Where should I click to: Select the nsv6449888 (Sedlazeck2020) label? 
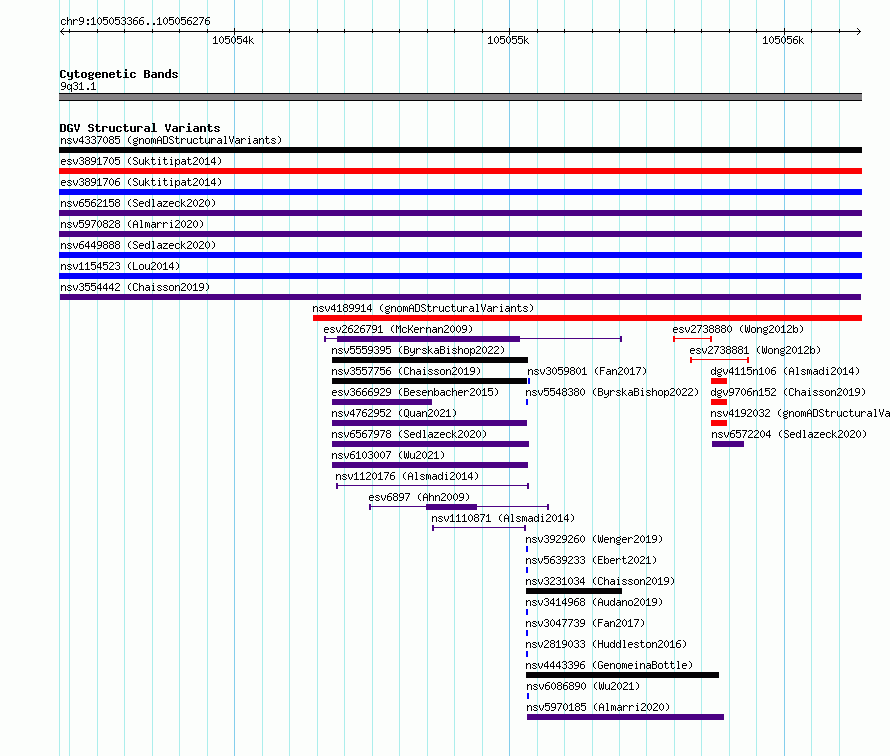pyautogui.click(x=138, y=245)
